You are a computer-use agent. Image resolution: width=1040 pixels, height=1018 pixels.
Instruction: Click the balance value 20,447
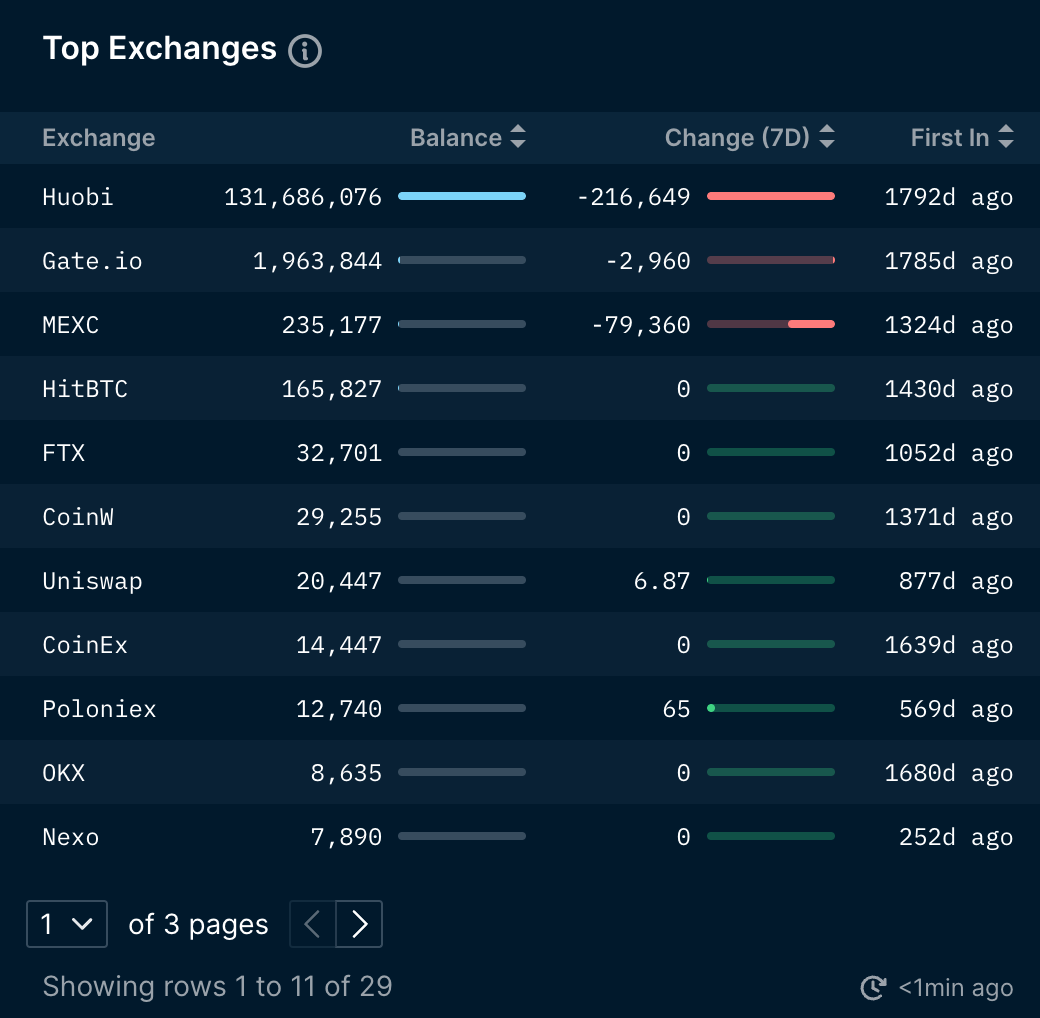(x=339, y=581)
